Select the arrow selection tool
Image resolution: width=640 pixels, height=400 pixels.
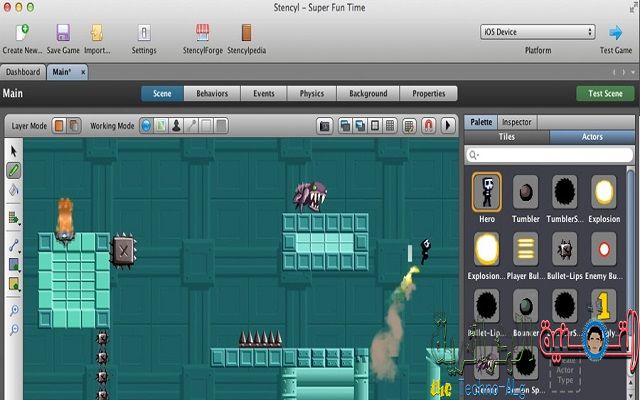pyautogui.click(x=14, y=151)
